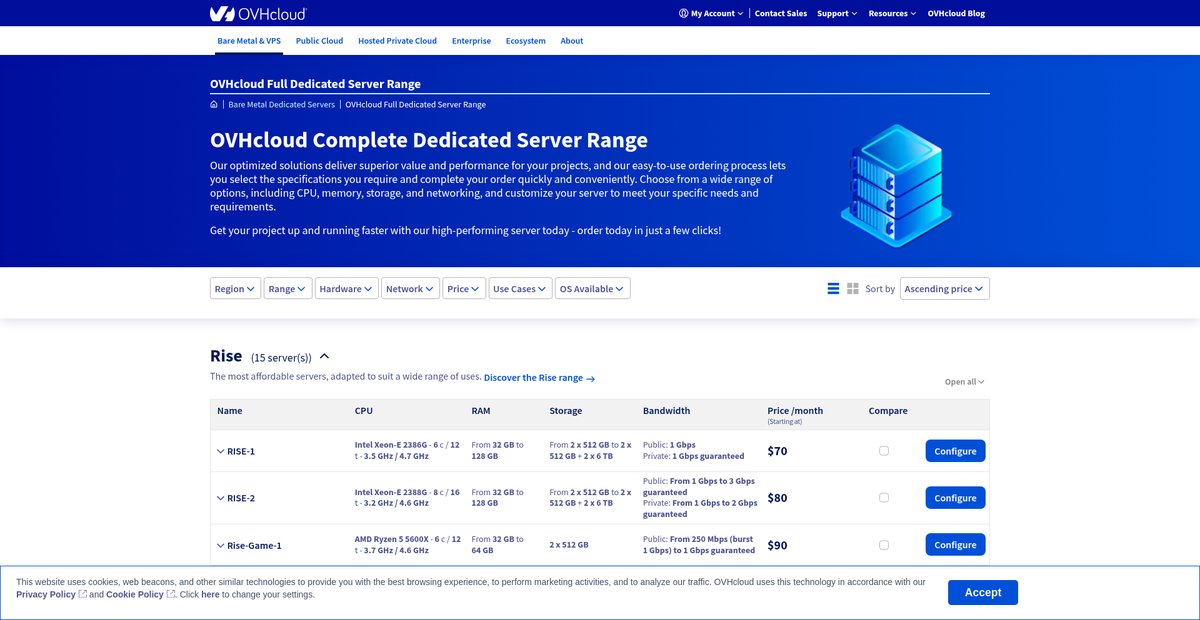Open the Price filter dropdown
This screenshot has height=620, width=1200.
[x=464, y=289]
